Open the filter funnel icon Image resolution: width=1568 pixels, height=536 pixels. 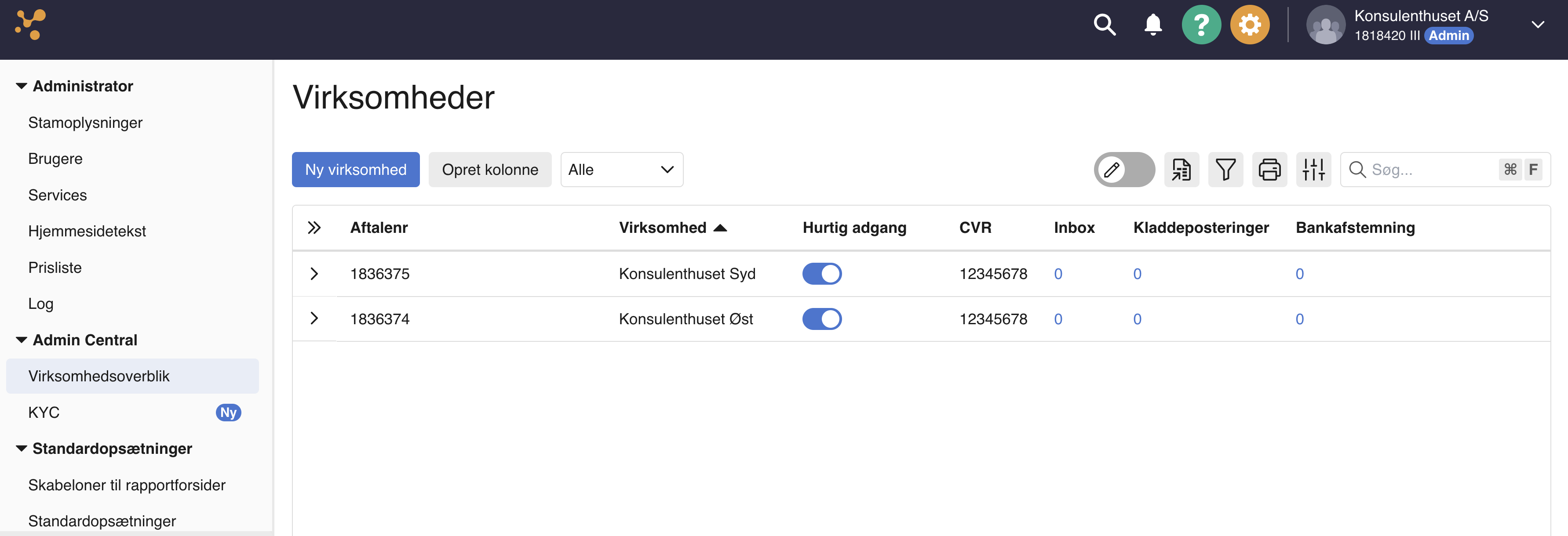pos(1225,170)
